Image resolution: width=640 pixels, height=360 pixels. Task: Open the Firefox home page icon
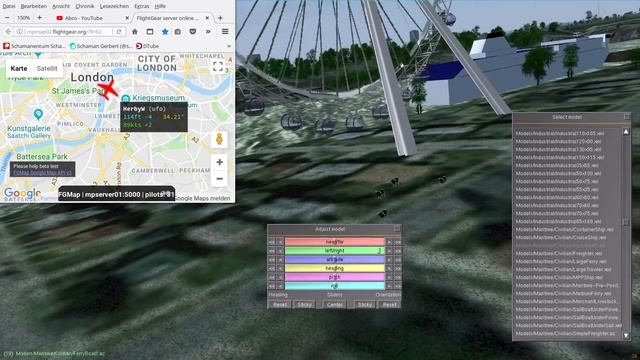(x=135, y=31)
